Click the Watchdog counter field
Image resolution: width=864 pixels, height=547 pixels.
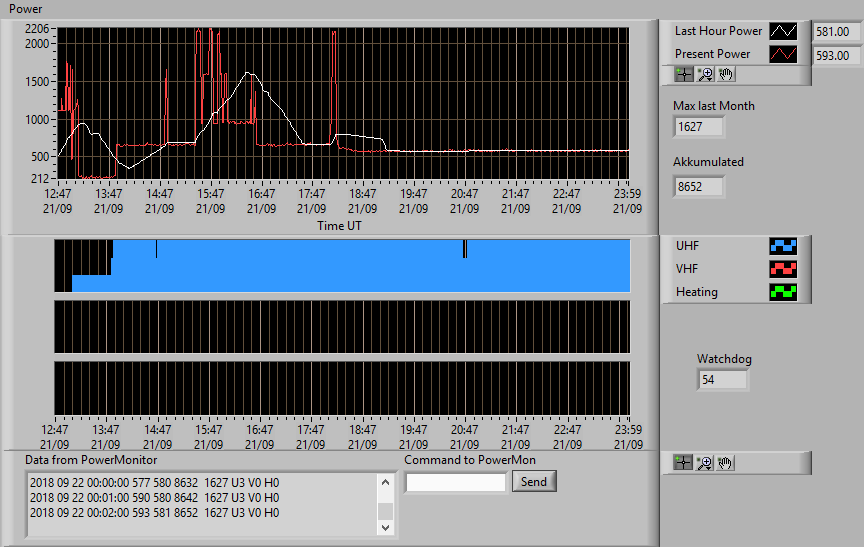722,380
